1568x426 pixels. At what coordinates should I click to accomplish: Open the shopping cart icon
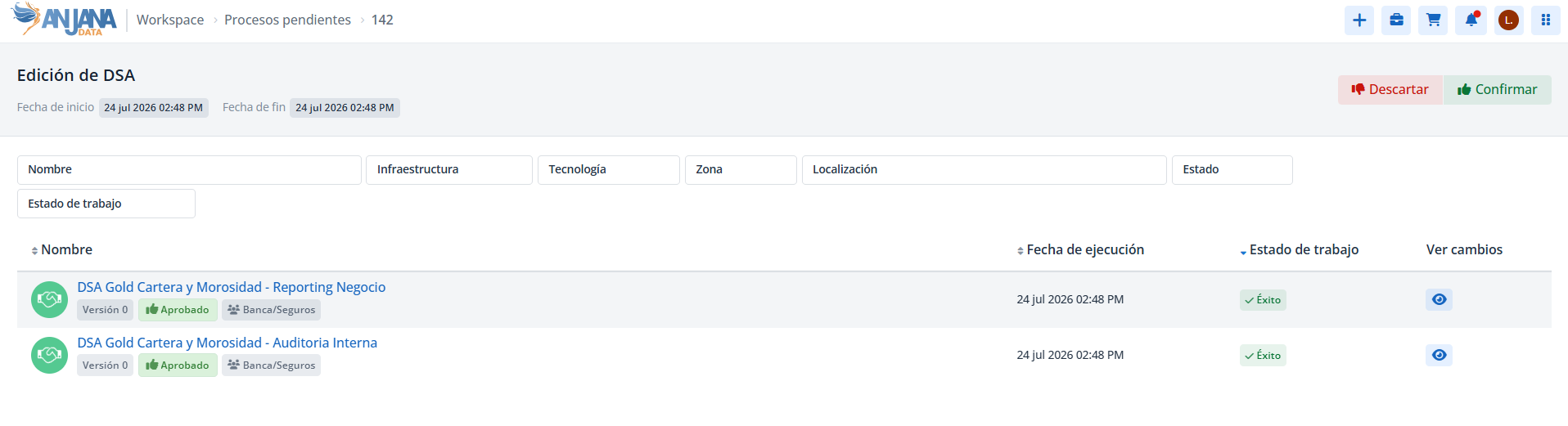pyautogui.click(x=1433, y=20)
